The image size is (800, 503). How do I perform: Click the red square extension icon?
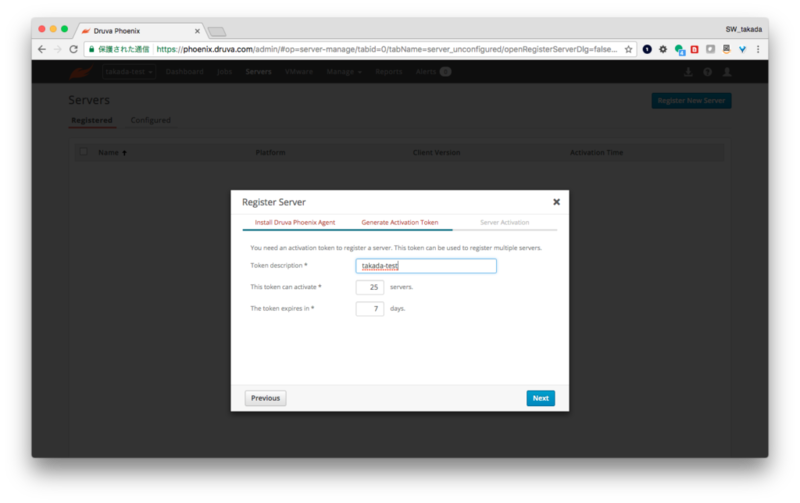[x=694, y=49]
